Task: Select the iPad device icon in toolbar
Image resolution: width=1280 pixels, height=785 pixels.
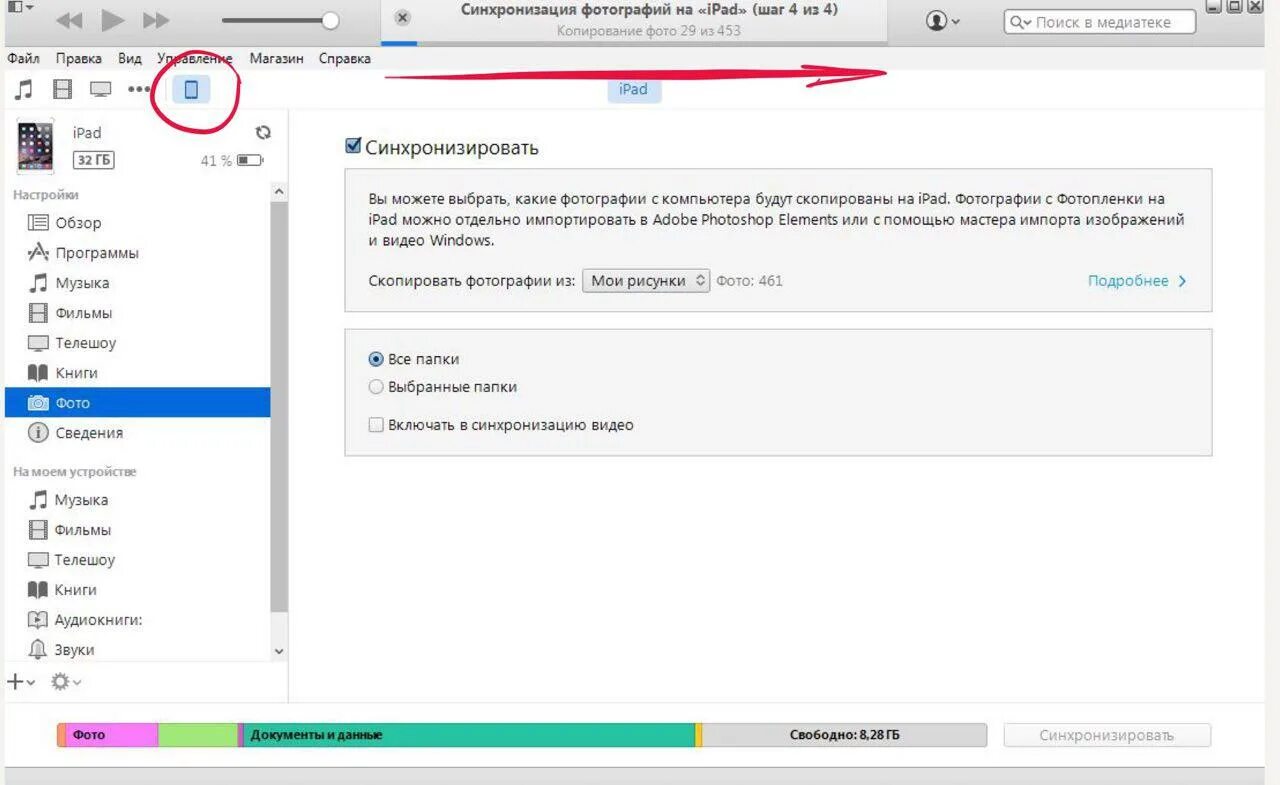Action: point(191,90)
